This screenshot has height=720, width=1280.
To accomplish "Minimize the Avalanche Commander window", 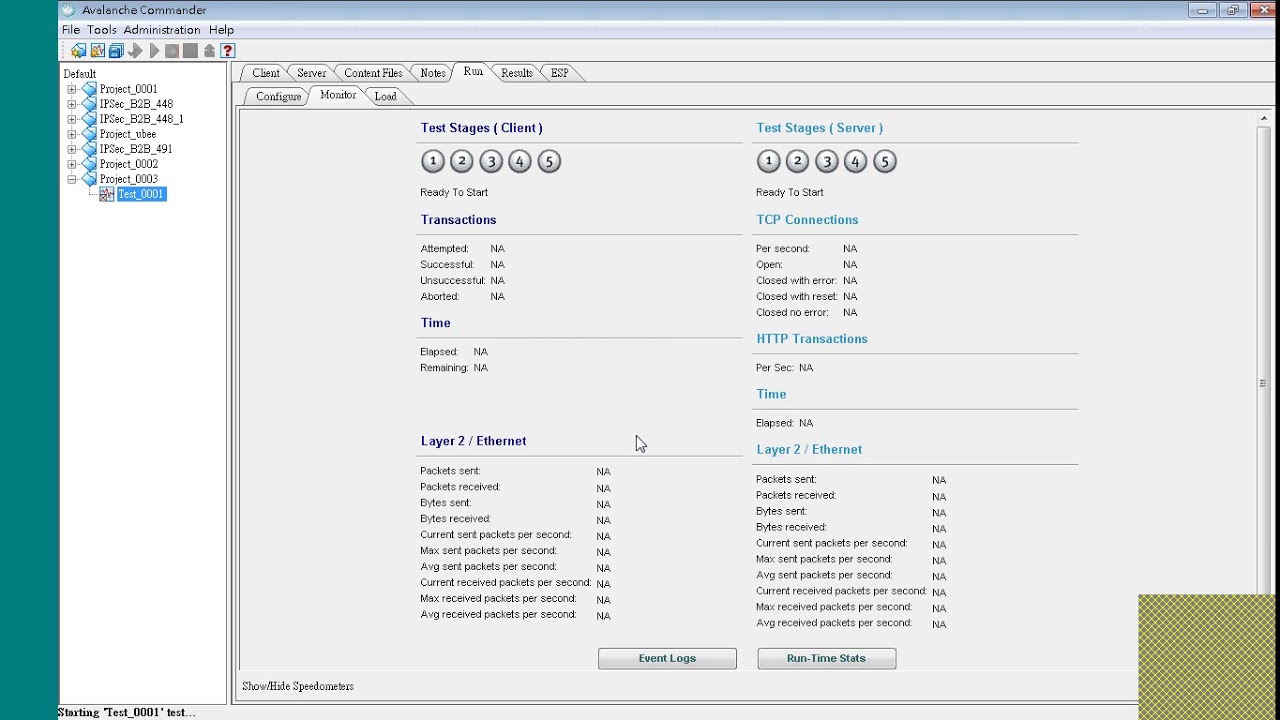I will [x=1202, y=10].
